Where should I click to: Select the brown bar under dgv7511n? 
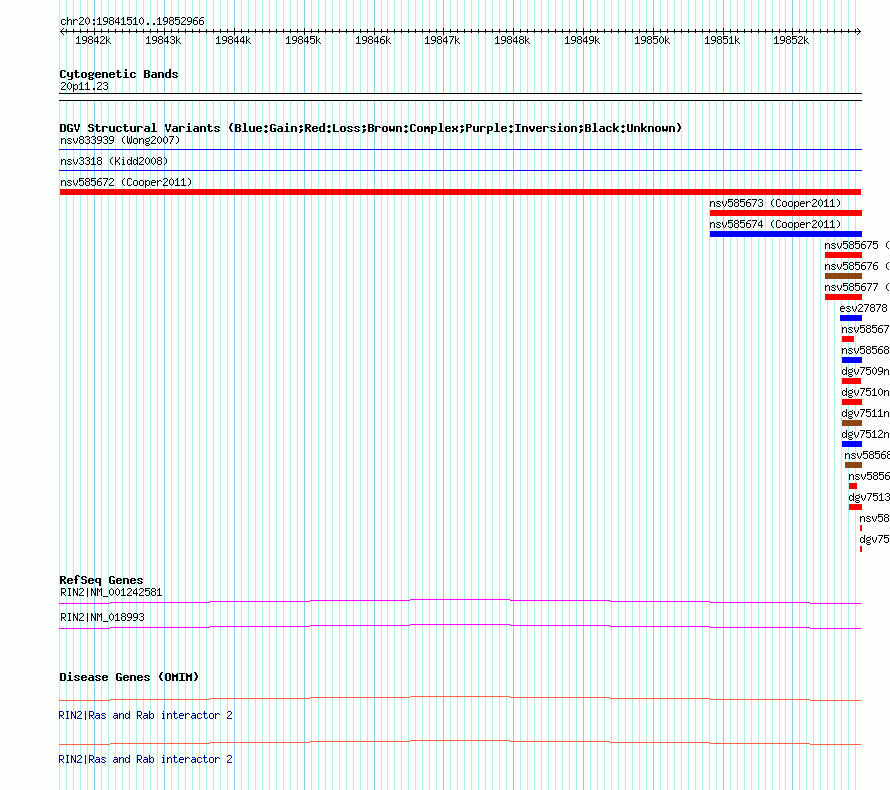coord(851,423)
